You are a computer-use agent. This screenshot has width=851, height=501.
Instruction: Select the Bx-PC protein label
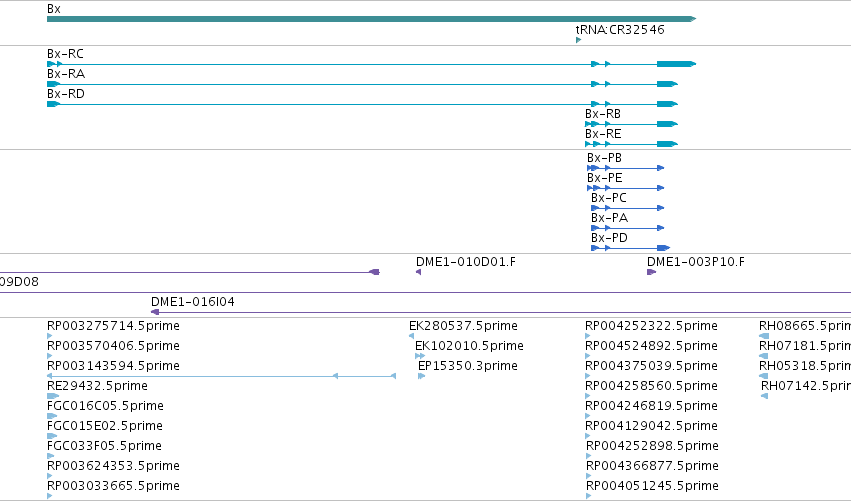tap(608, 198)
